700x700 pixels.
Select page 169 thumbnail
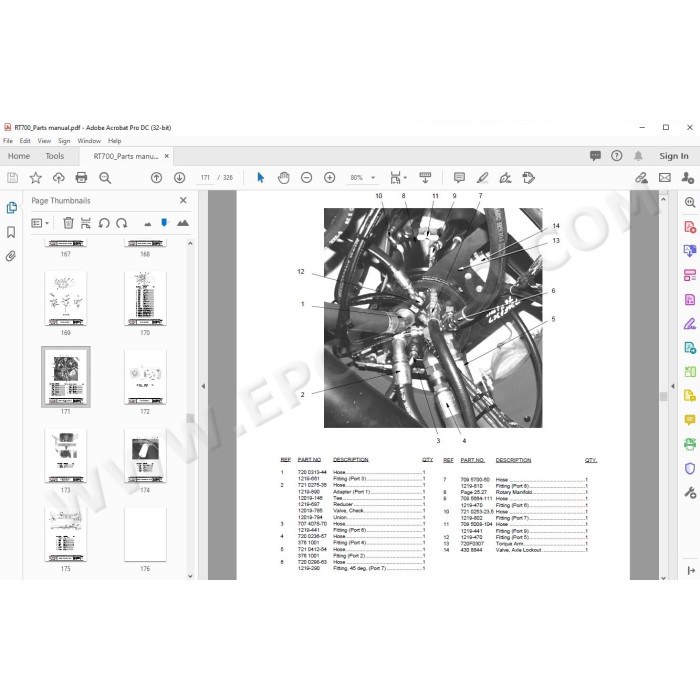[x=66, y=298]
